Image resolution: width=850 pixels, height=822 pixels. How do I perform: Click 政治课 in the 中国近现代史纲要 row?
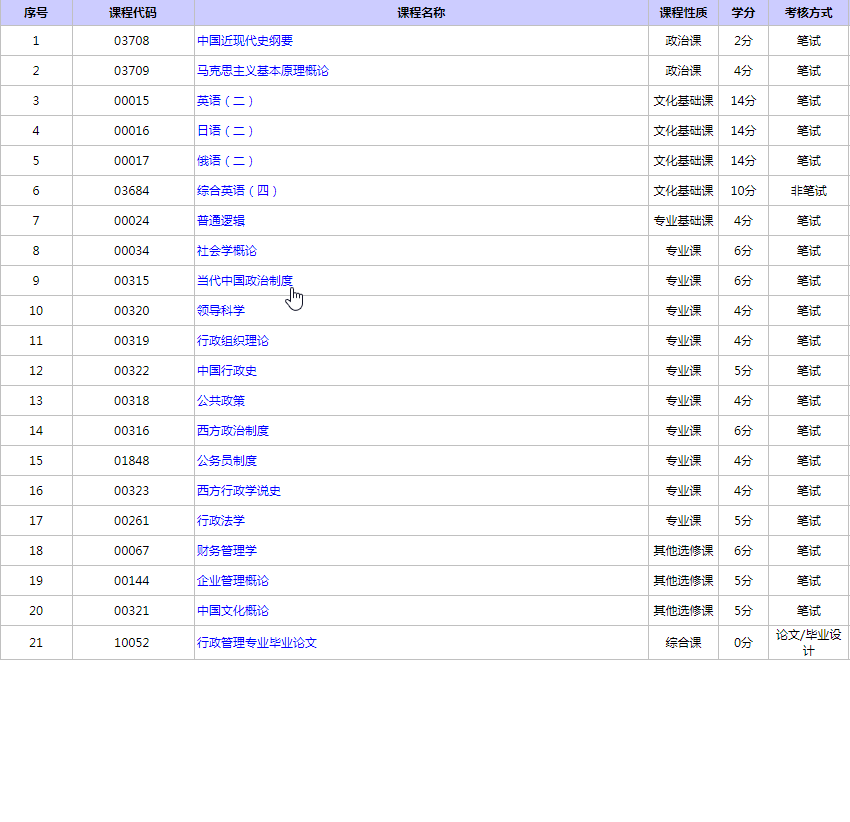[x=683, y=41]
